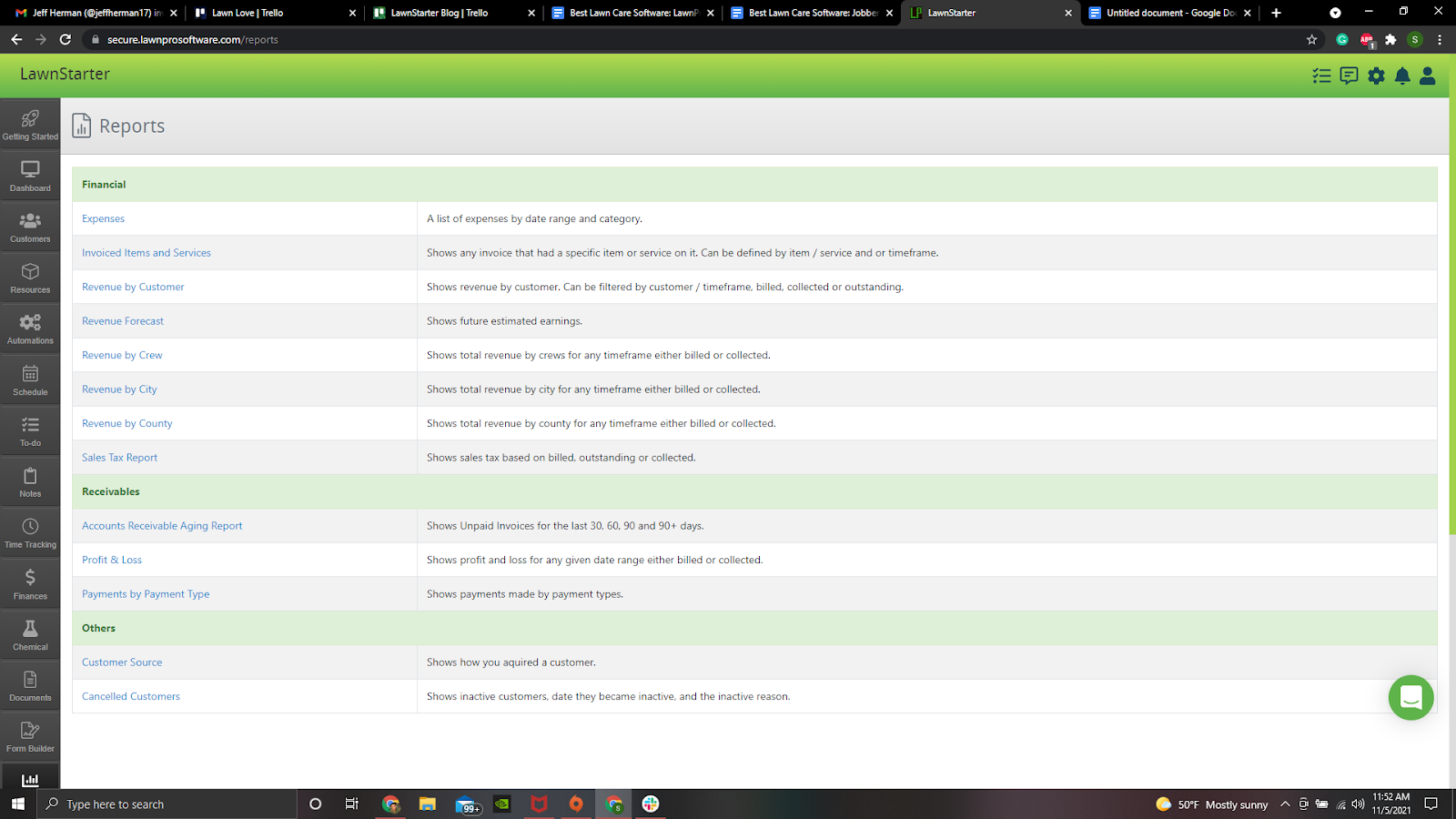This screenshot has height=819, width=1456.
Task: Click the notifications bell icon
Action: click(x=1402, y=76)
